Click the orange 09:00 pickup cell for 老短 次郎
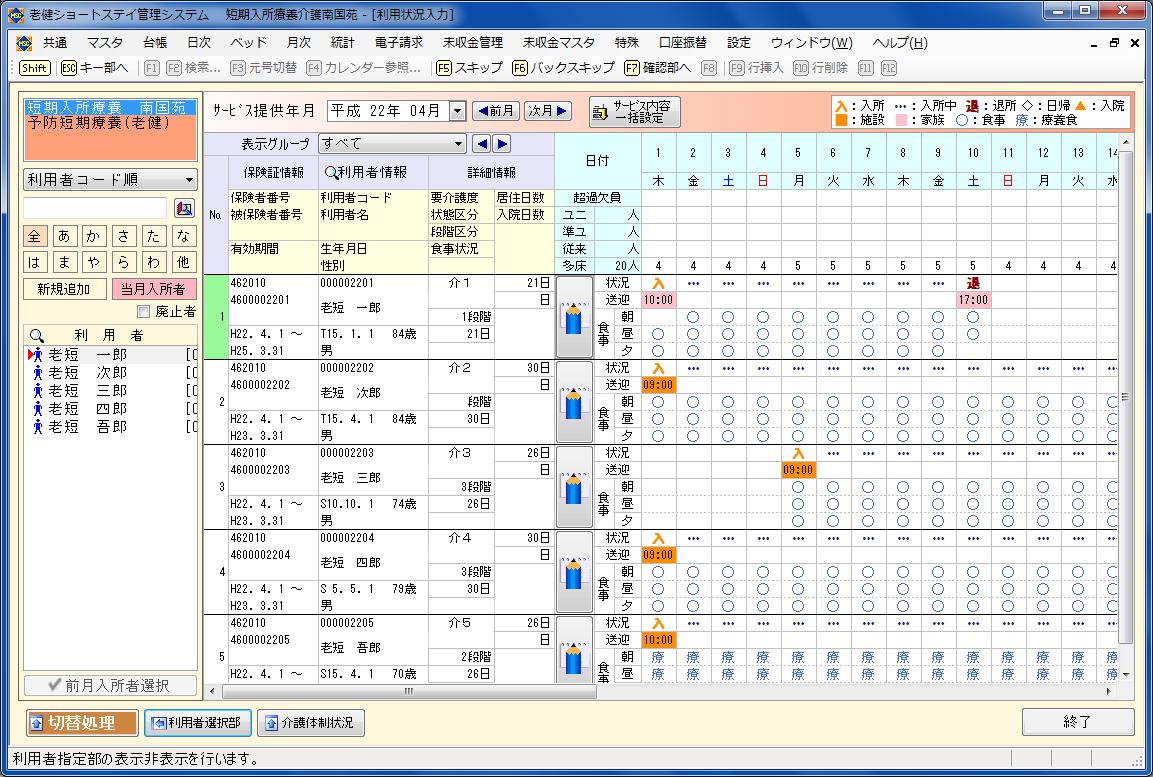This screenshot has height=777, width=1153. tap(658, 385)
